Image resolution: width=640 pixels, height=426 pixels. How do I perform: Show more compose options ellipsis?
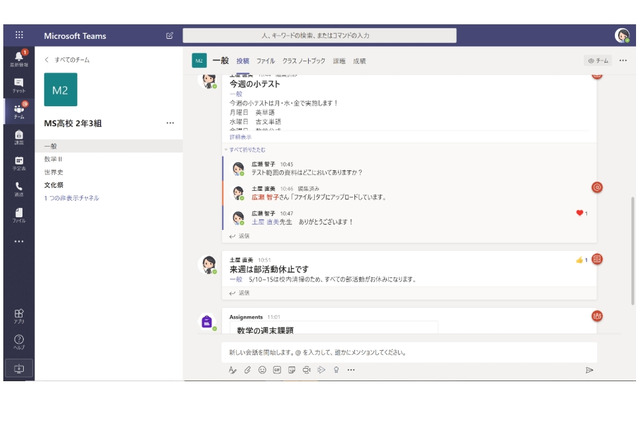click(x=351, y=370)
